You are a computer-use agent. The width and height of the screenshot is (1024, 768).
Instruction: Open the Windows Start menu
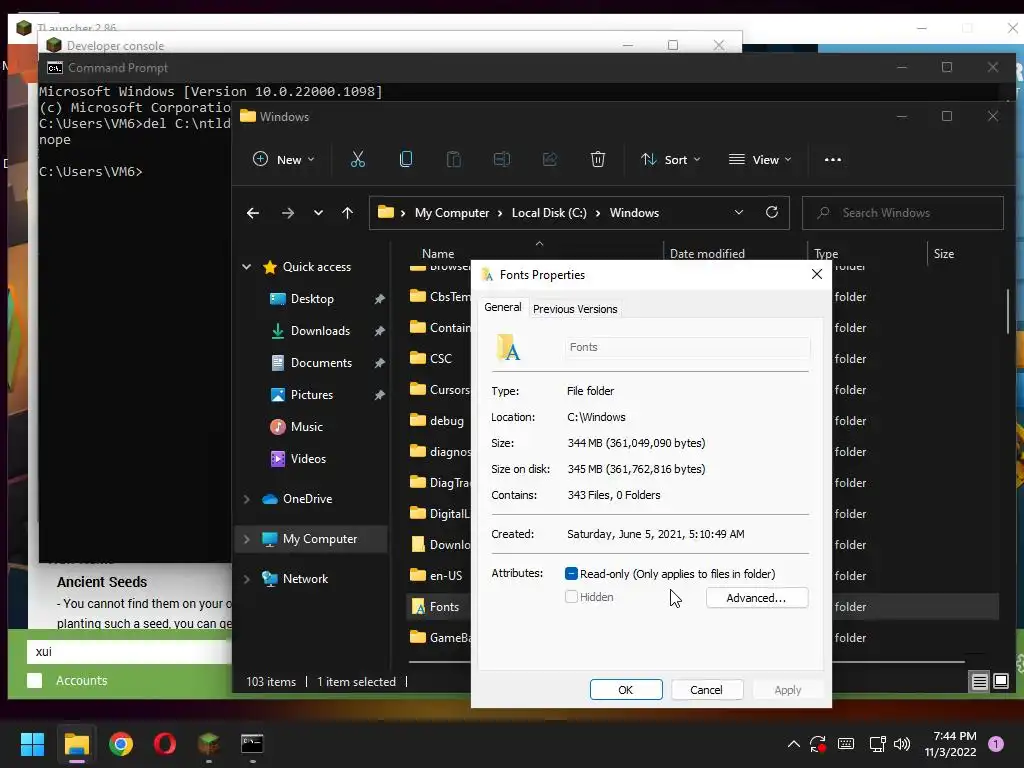[x=32, y=744]
